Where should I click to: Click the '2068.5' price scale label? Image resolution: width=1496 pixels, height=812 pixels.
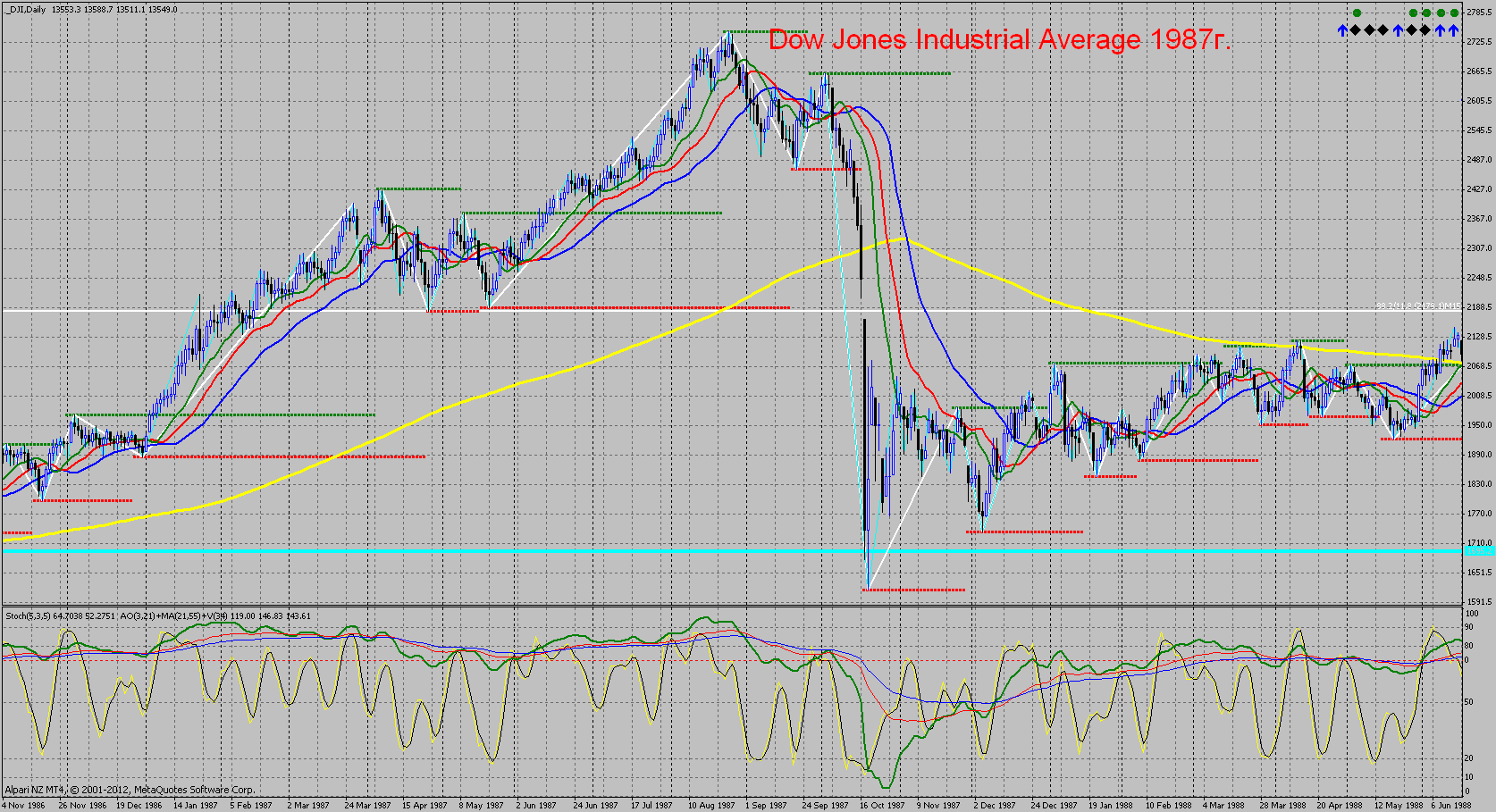tap(1480, 366)
